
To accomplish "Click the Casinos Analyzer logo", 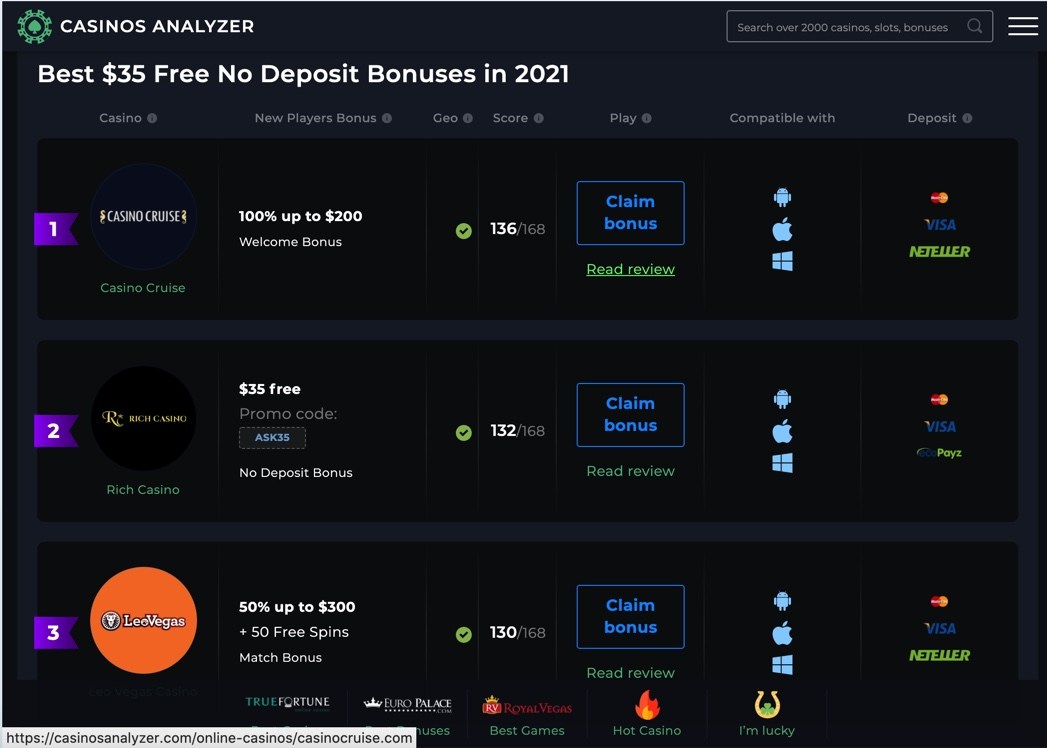I will (136, 27).
